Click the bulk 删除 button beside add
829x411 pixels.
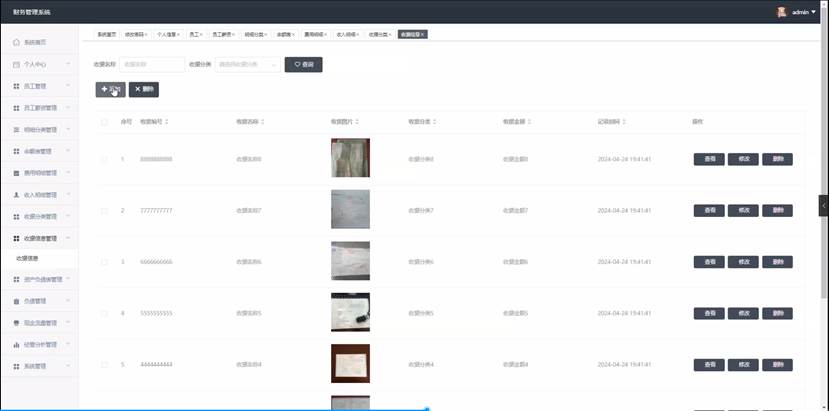click(144, 89)
